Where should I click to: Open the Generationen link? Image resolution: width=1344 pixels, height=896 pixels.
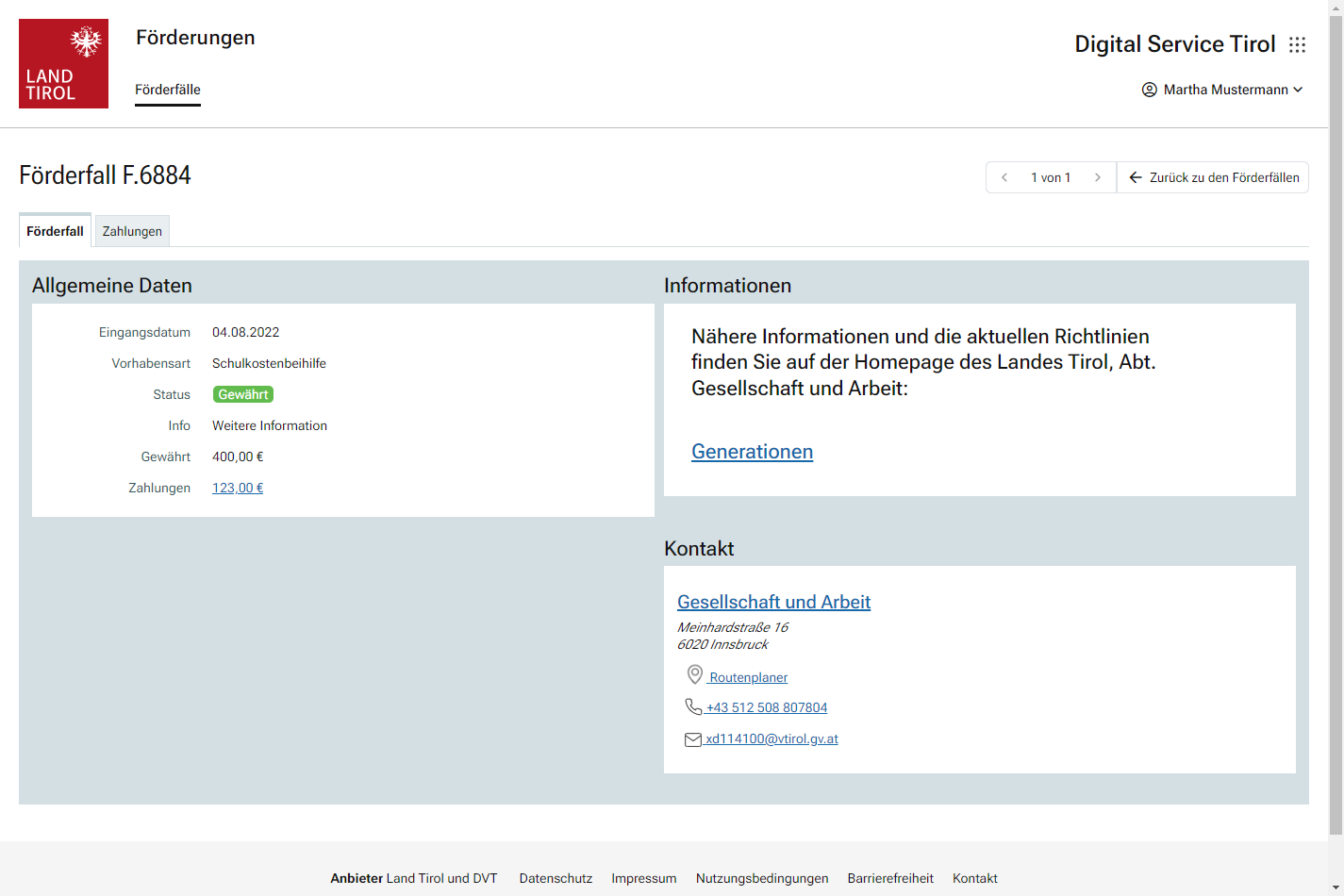pyautogui.click(x=752, y=452)
